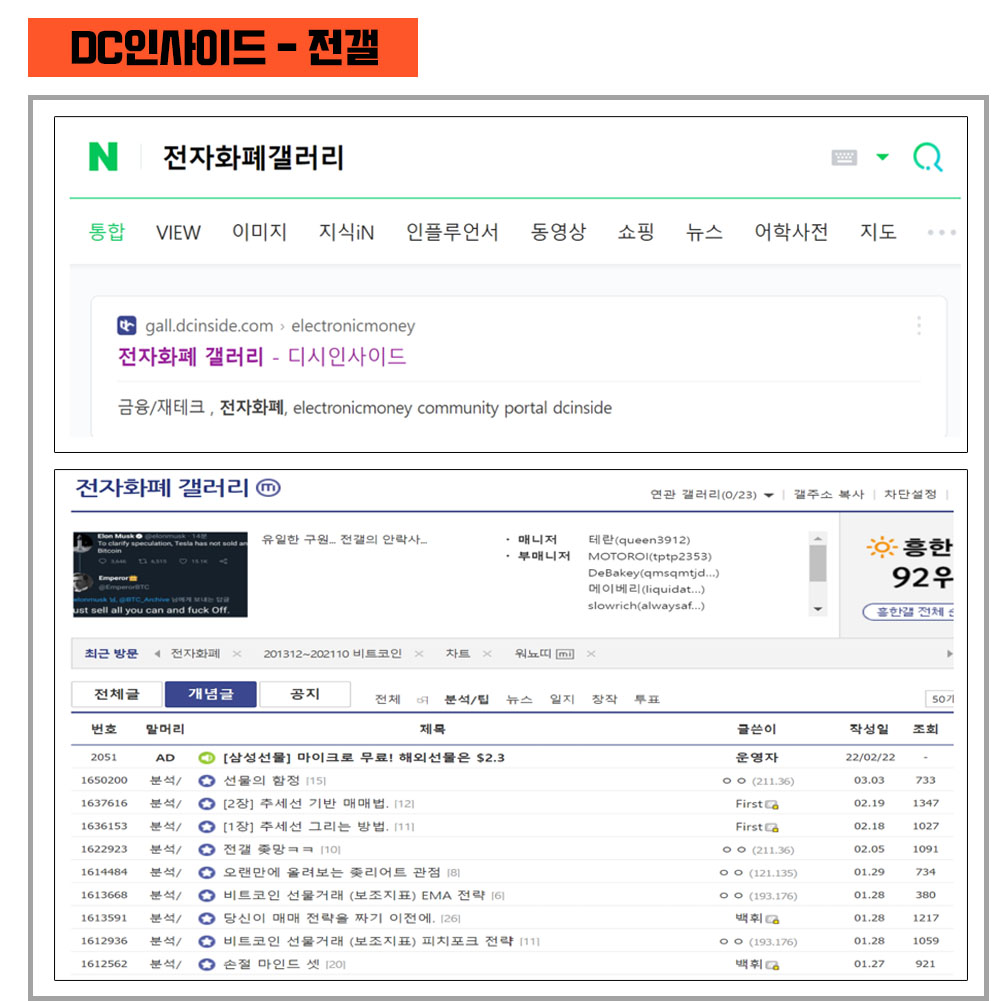The image size is (1008, 1002).
Task: Expand the search history dropdown arrow
Action: (883, 157)
